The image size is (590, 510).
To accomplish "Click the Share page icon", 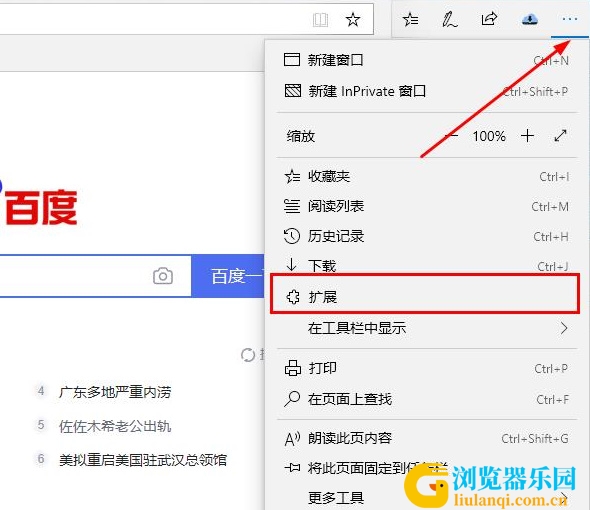I will coord(489,19).
